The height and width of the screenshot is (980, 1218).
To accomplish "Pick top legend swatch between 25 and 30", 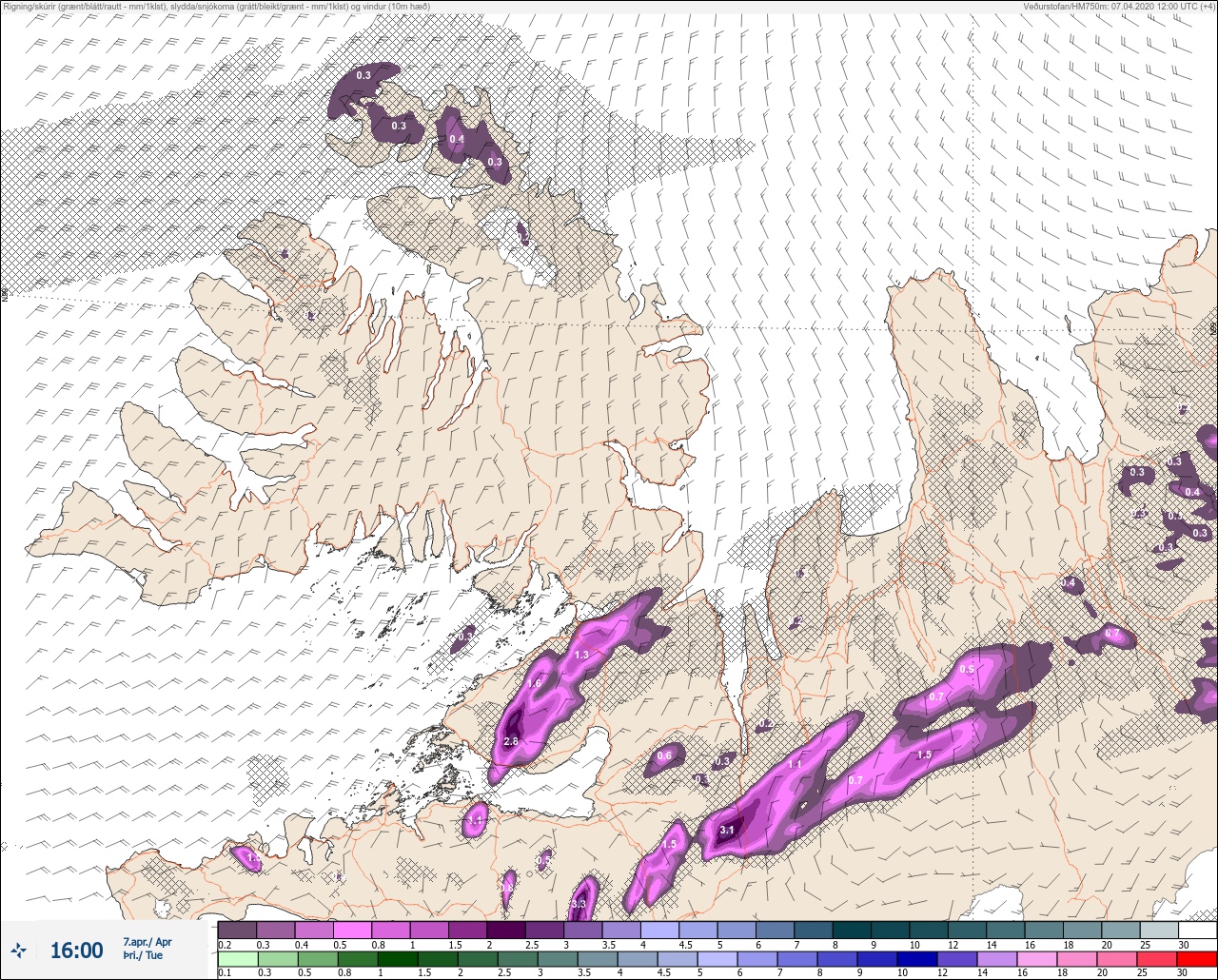I will tap(1159, 930).
